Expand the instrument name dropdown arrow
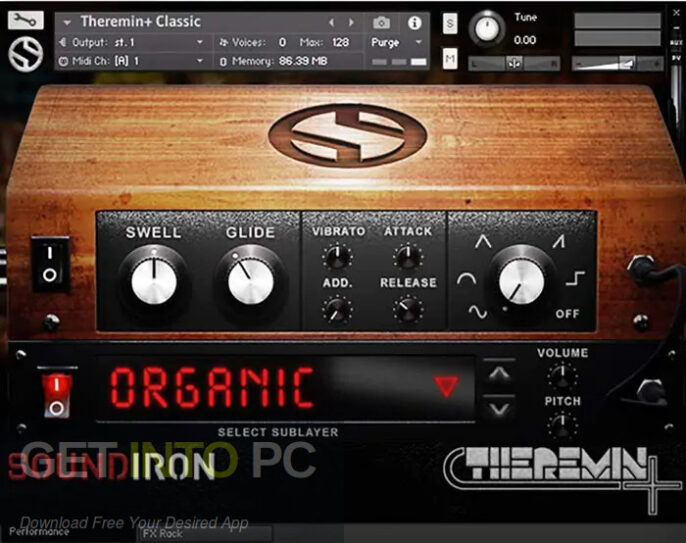The height and width of the screenshot is (543, 686). coord(67,22)
